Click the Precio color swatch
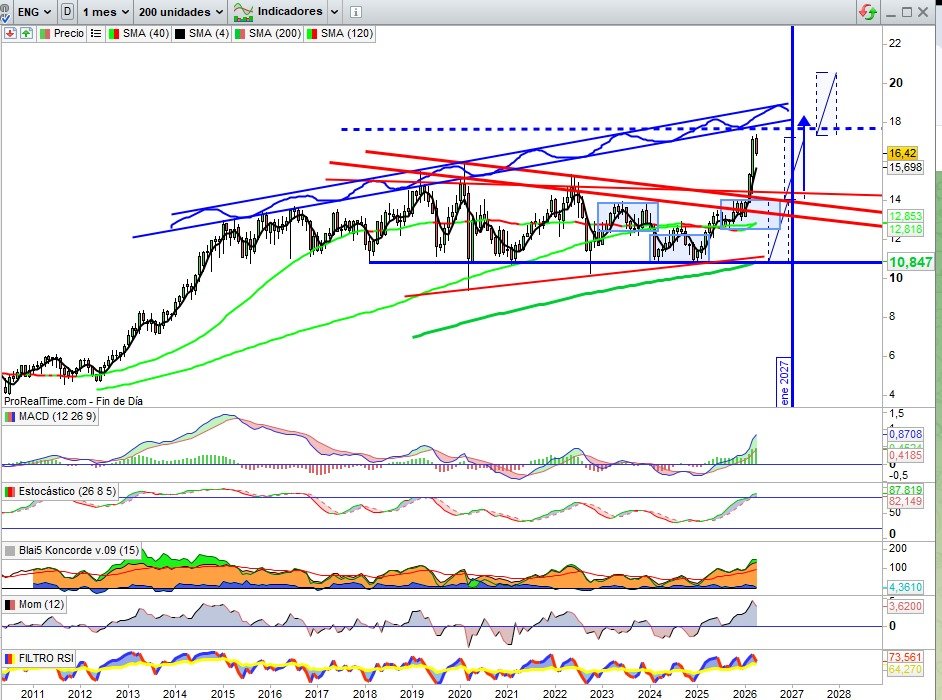This screenshot has width=942, height=700. tap(44, 34)
